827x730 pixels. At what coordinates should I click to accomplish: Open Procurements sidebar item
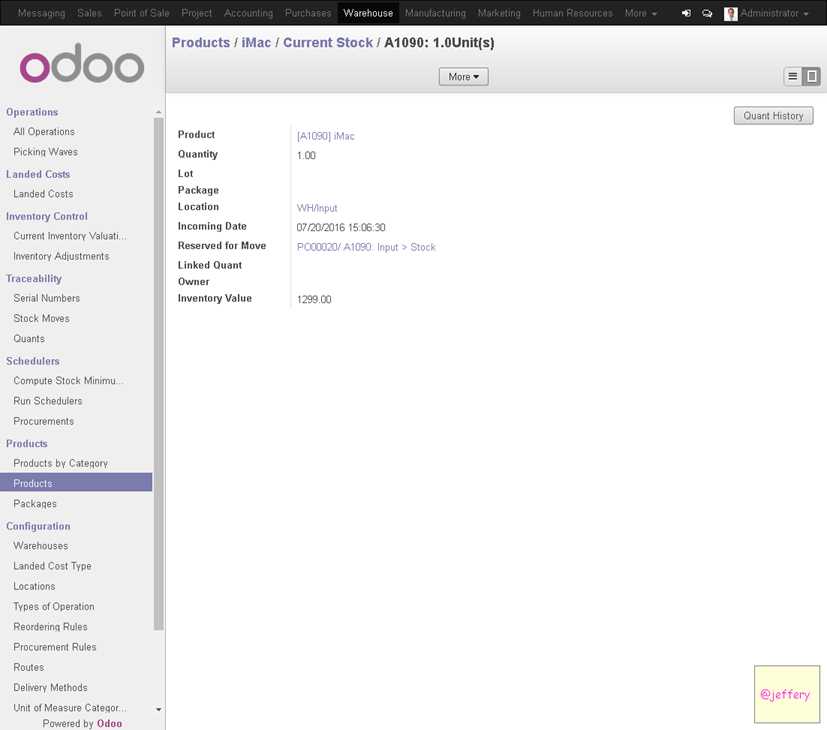pos(44,421)
